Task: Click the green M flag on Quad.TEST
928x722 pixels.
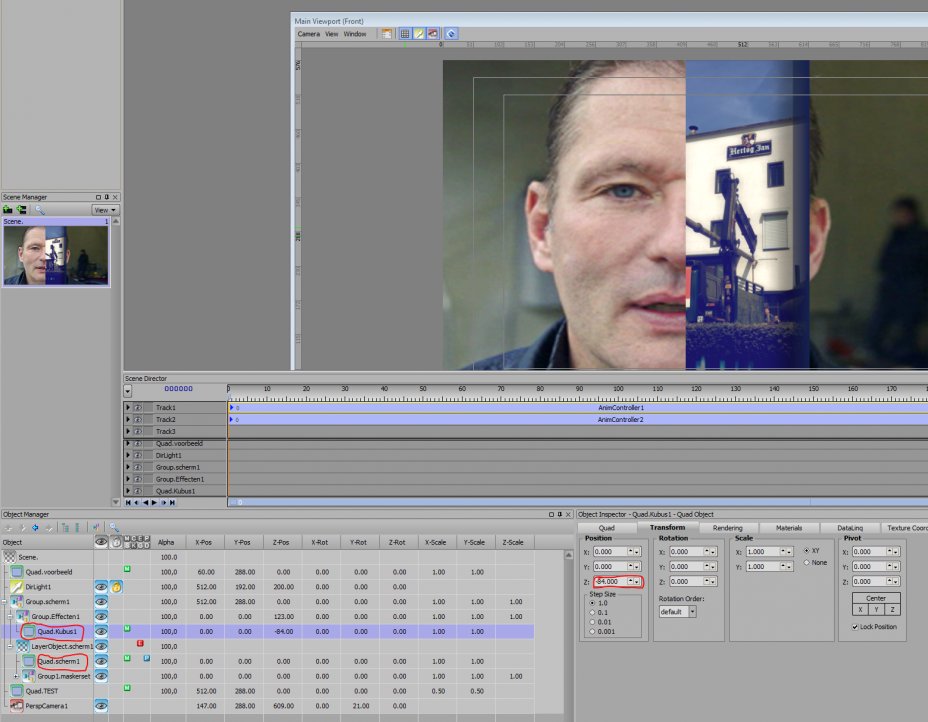Action: 127,688
